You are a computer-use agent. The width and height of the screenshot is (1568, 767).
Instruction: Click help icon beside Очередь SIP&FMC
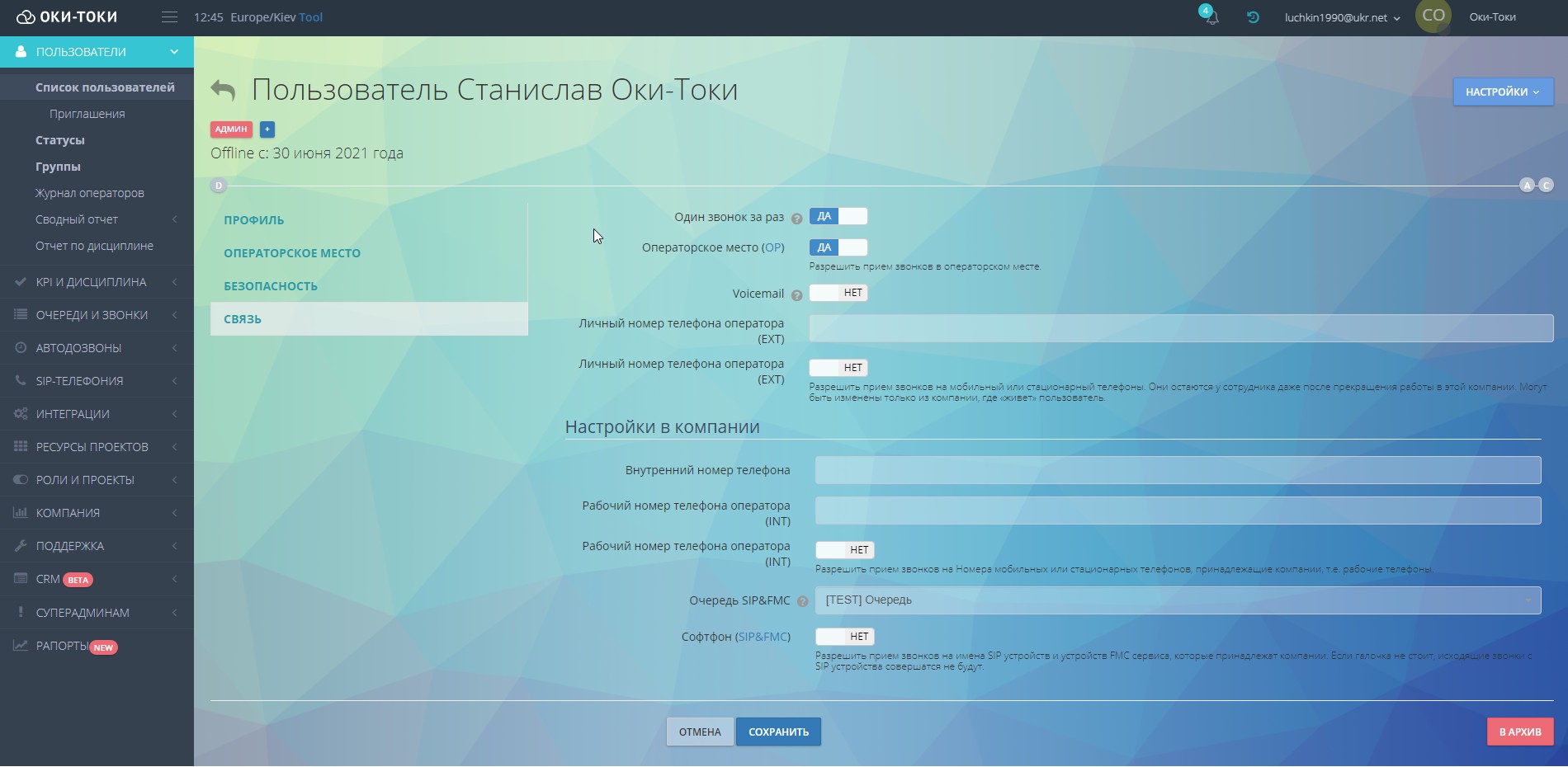click(802, 602)
